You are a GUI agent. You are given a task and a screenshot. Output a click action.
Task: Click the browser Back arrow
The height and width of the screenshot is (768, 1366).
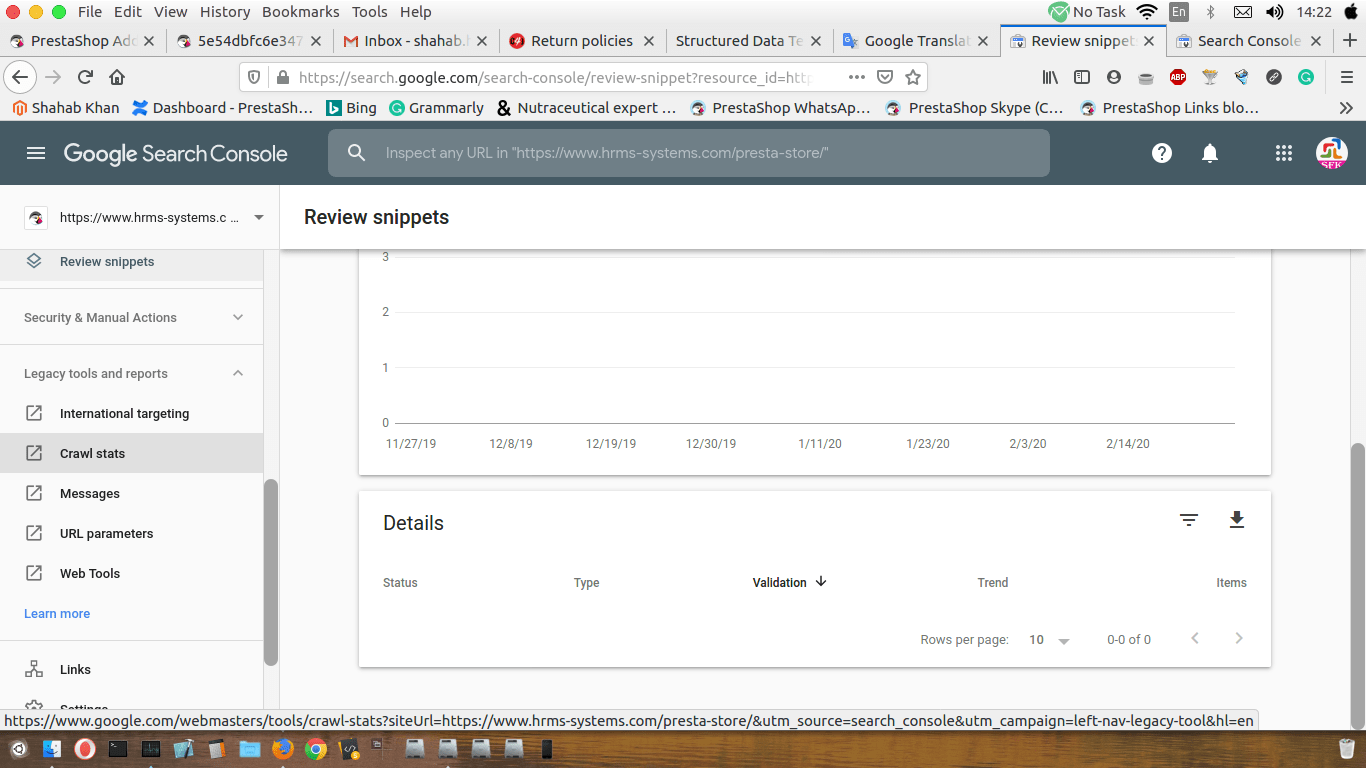point(20,77)
